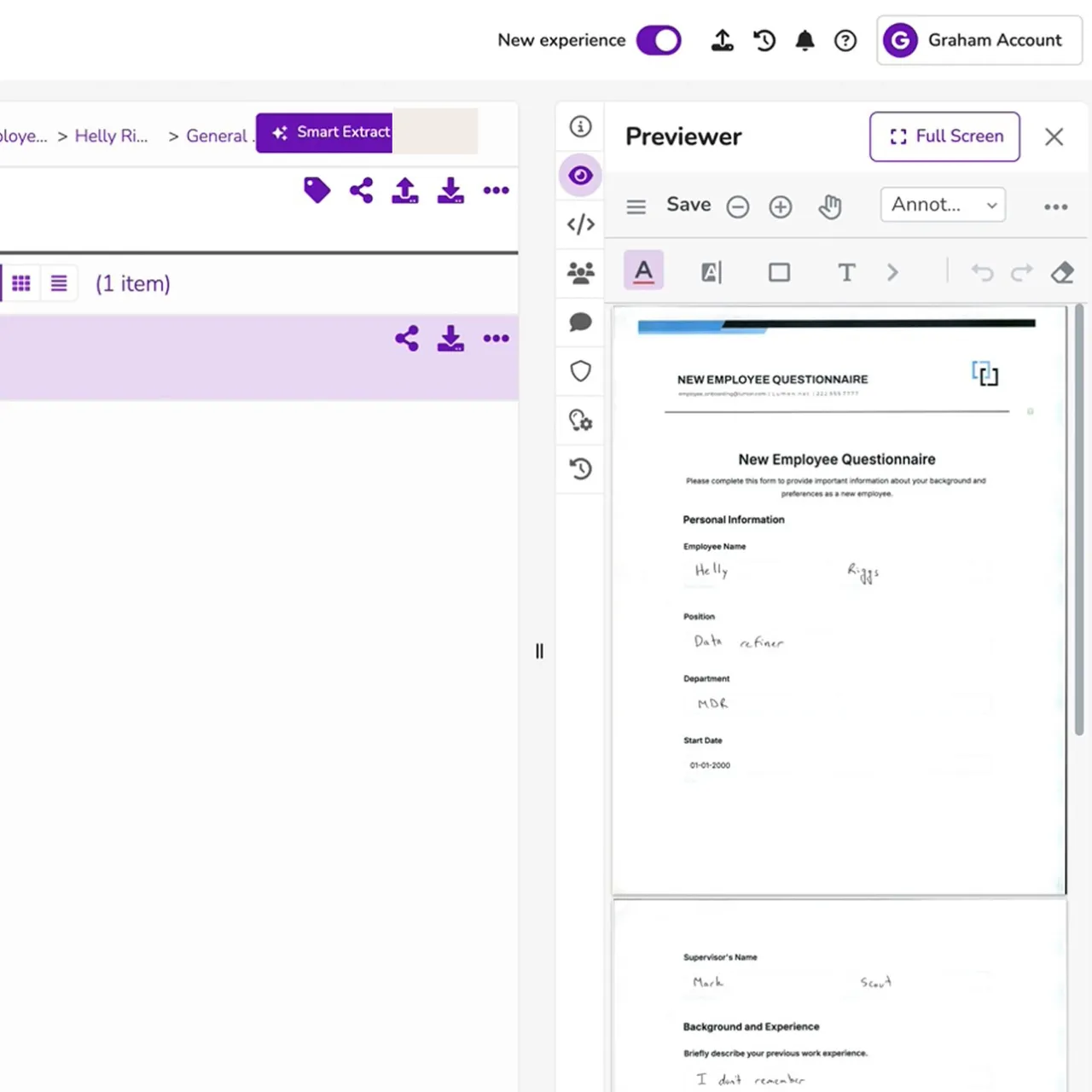
Task: Select the eraser tool
Action: point(1062,272)
